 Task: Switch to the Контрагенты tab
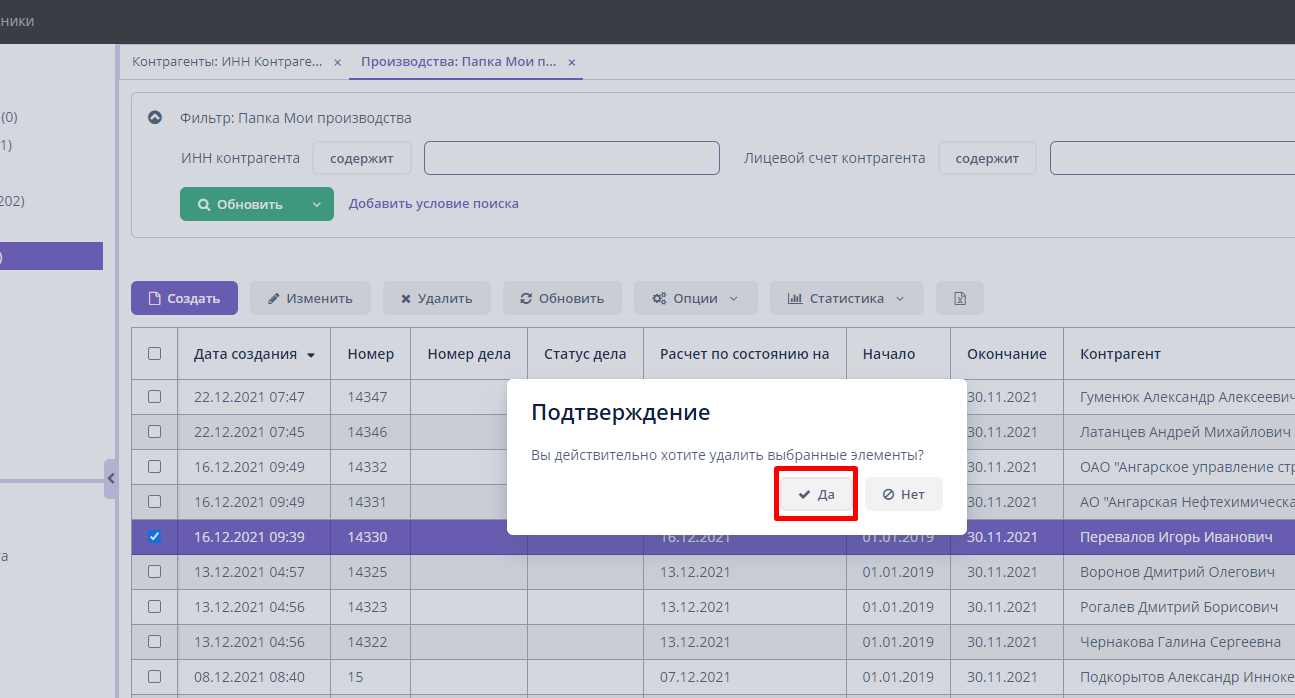click(227, 62)
